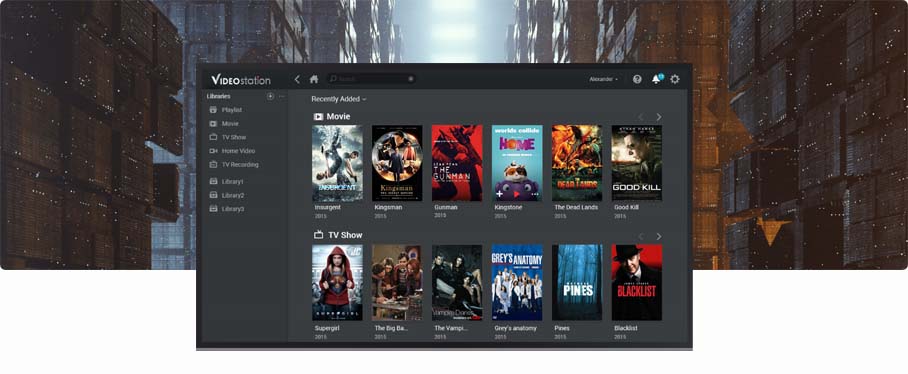This screenshot has height=374, width=908.
Task: Open the Kingsman movie poster
Action: coord(397,163)
